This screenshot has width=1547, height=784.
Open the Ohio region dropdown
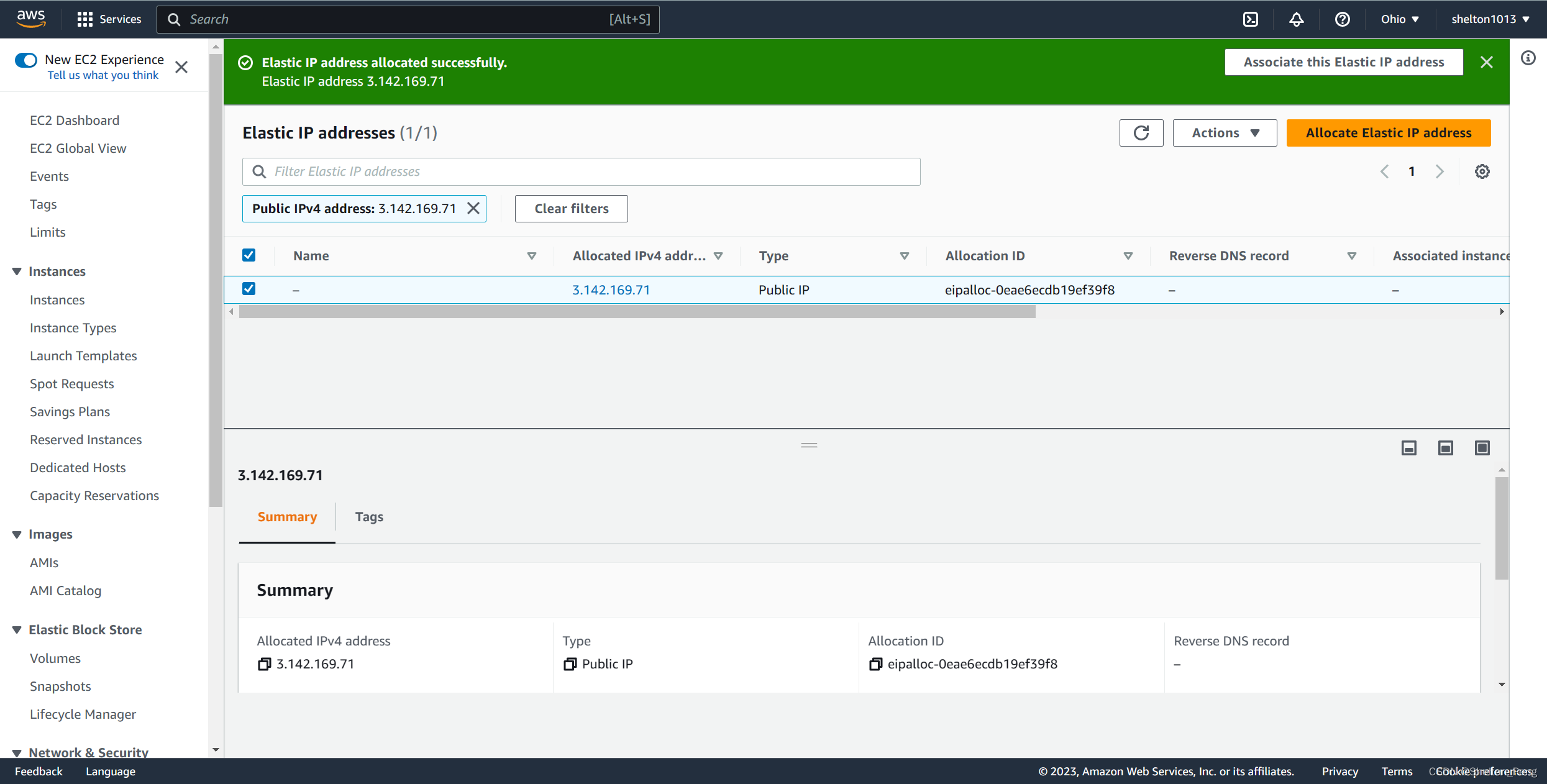(x=1400, y=19)
